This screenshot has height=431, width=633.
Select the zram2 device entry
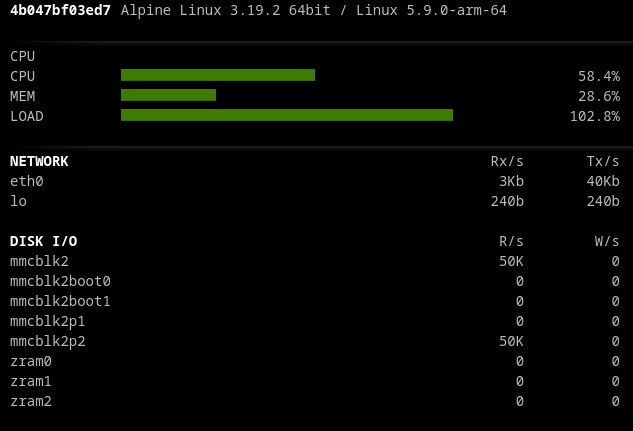[31, 401]
